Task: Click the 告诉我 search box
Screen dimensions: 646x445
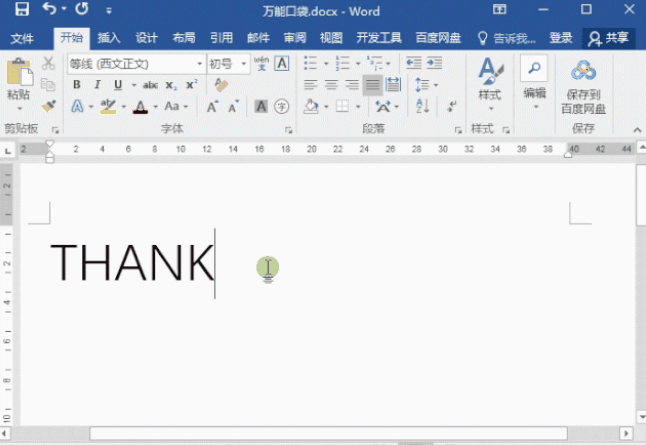Action: click(x=506, y=38)
